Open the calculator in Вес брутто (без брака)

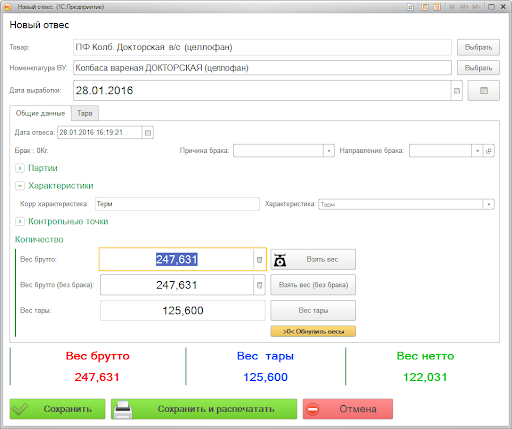tap(259, 285)
